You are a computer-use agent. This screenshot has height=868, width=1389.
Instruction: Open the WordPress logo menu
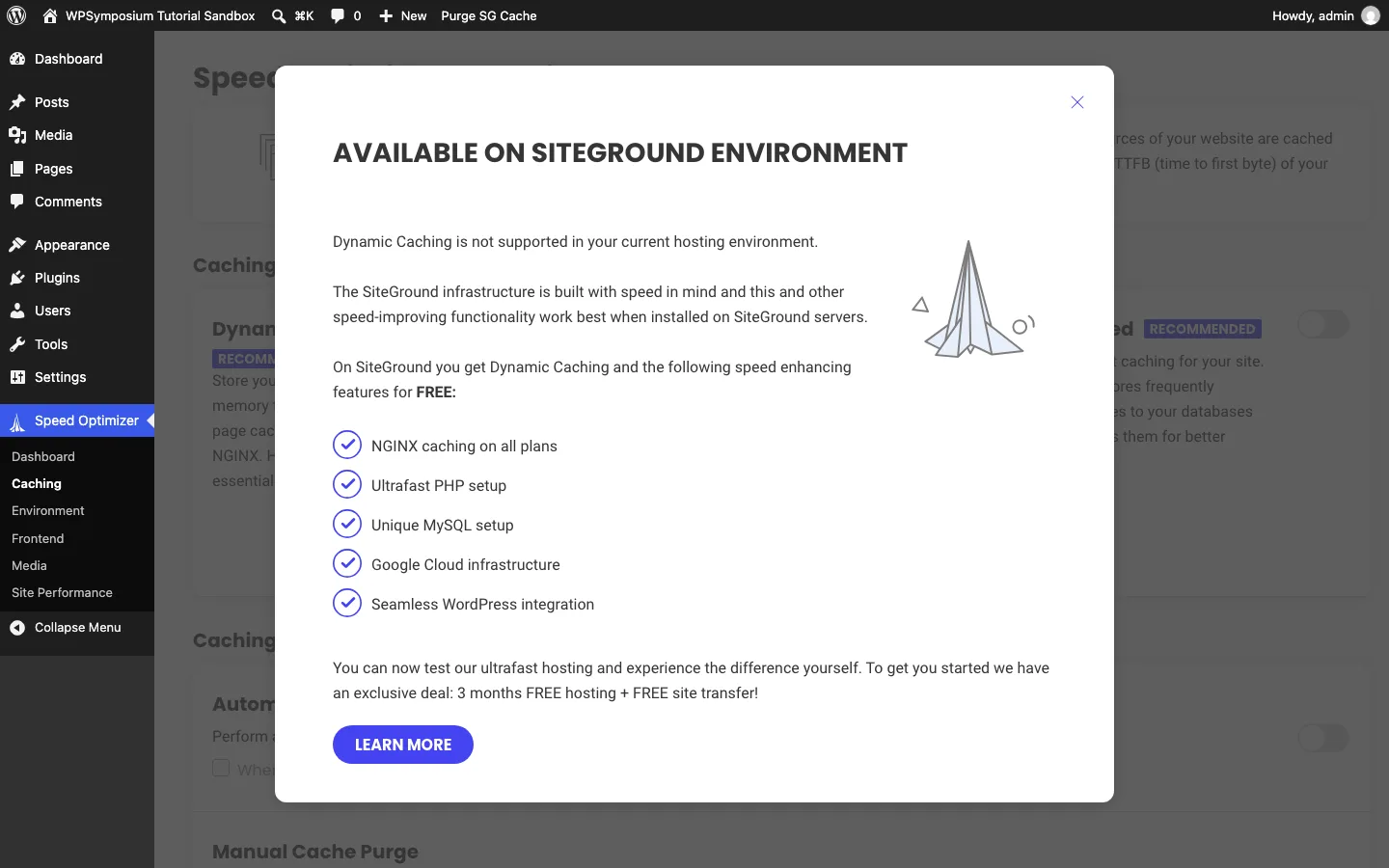16,15
